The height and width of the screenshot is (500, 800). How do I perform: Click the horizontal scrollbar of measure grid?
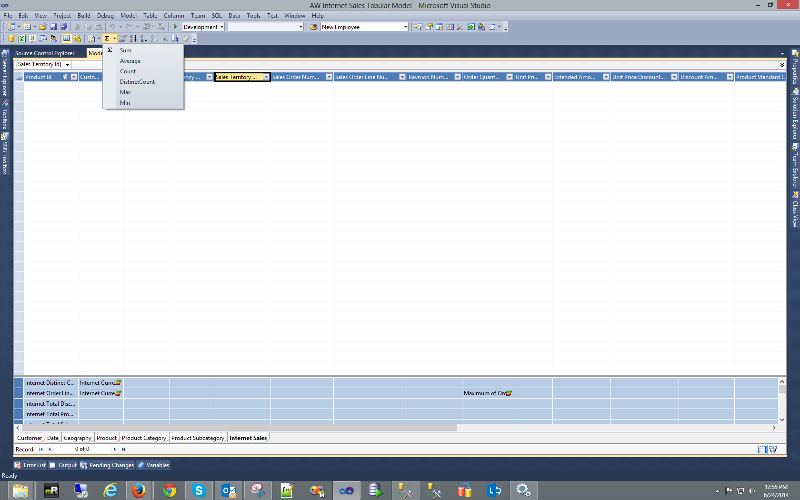click(239, 428)
